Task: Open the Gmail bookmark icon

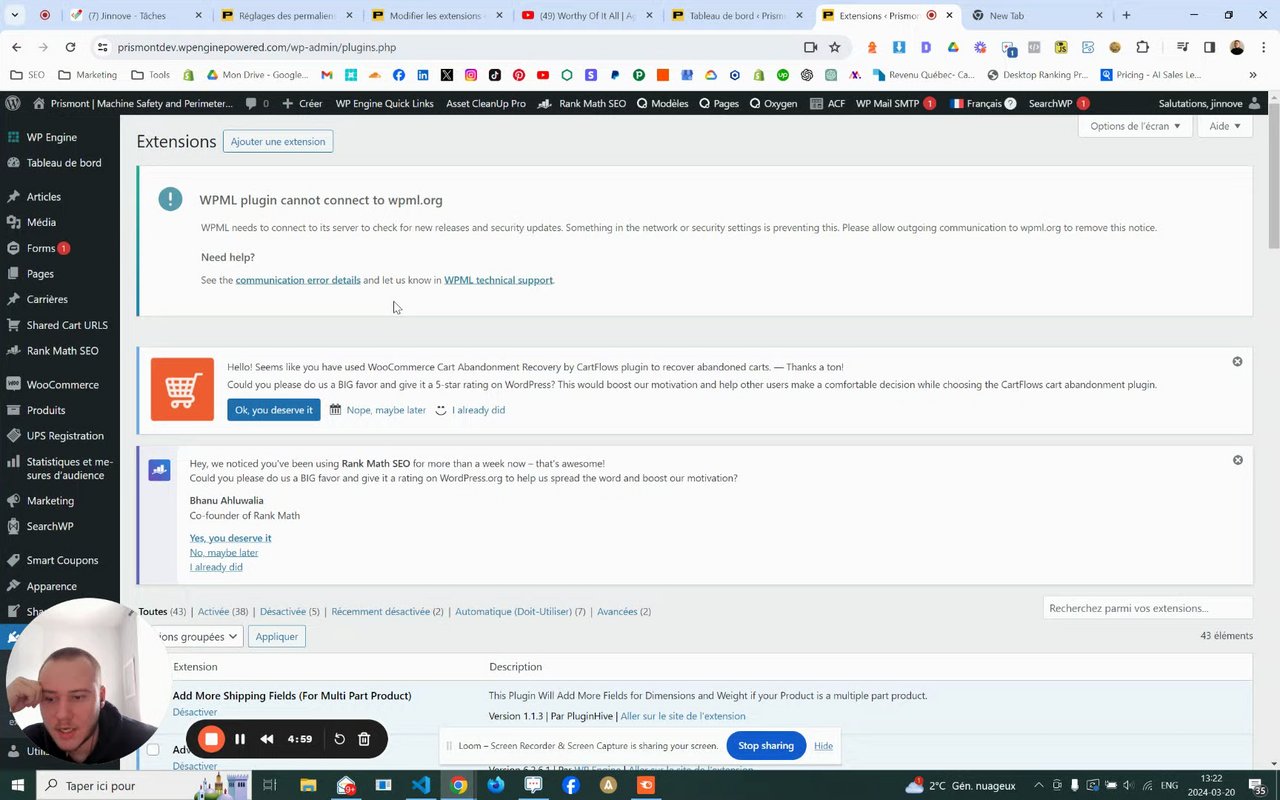Action: [327, 75]
